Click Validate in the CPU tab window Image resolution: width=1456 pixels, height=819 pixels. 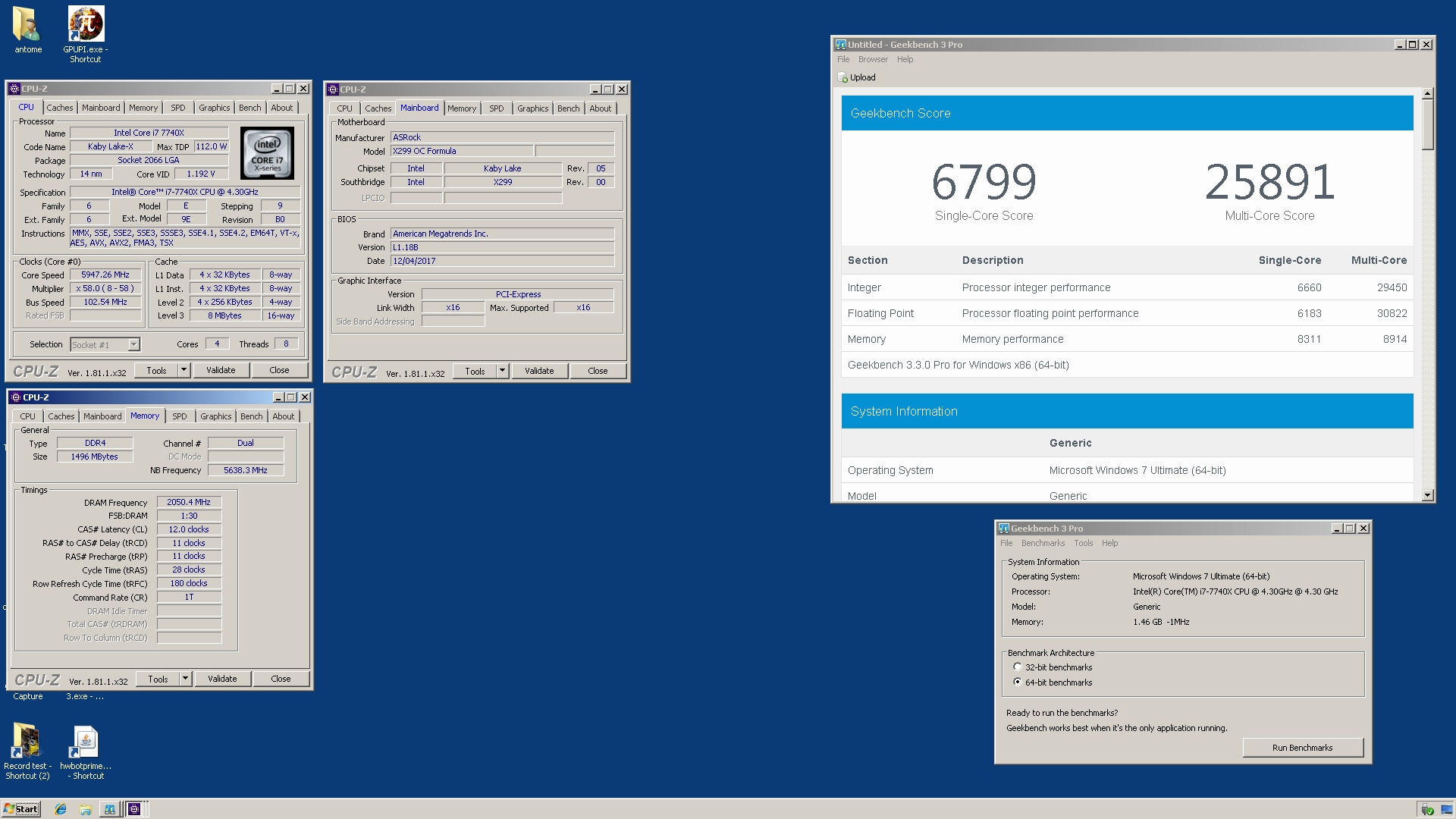pyautogui.click(x=221, y=370)
